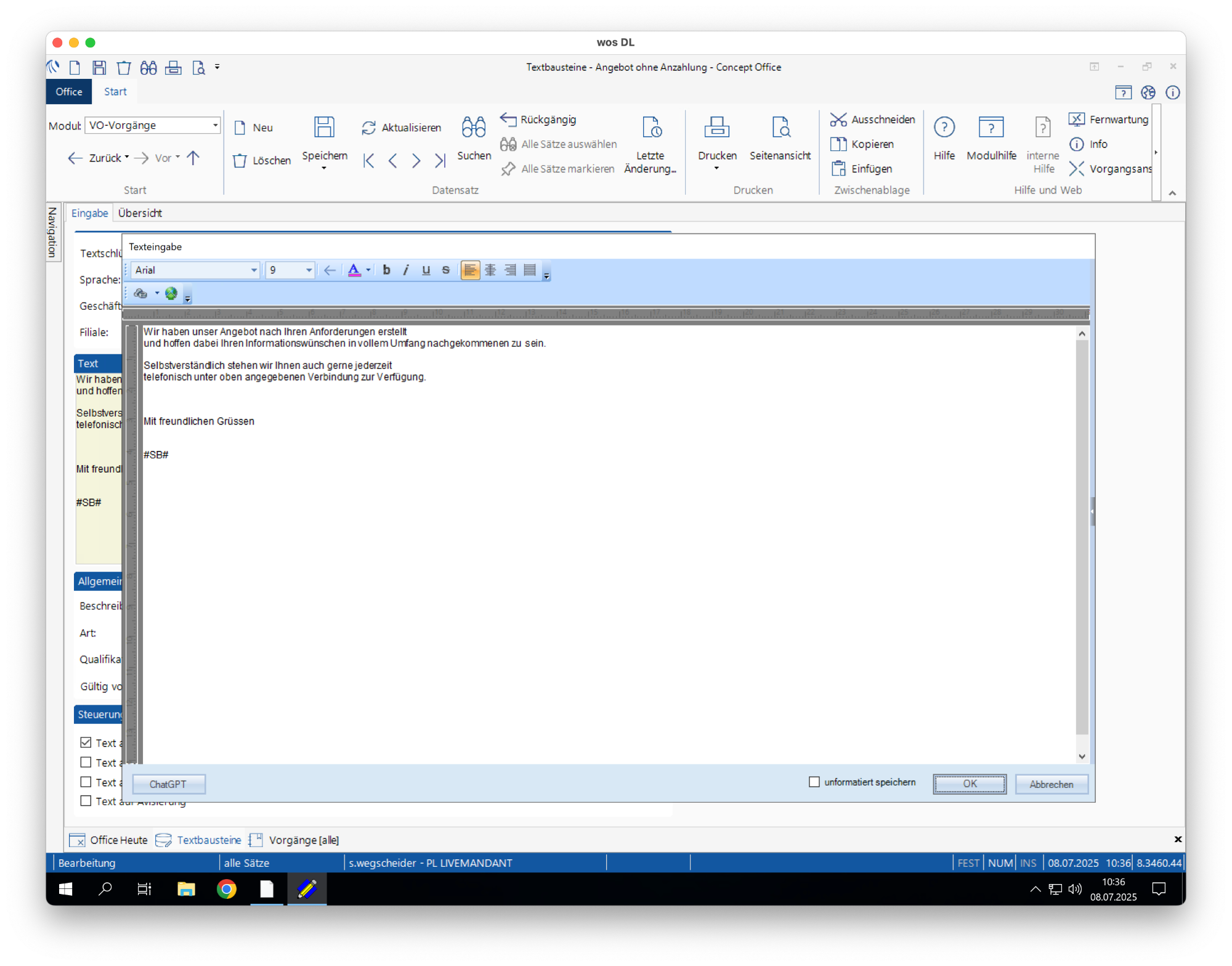Click the Drucken printer icon

[x=716, y=127]
